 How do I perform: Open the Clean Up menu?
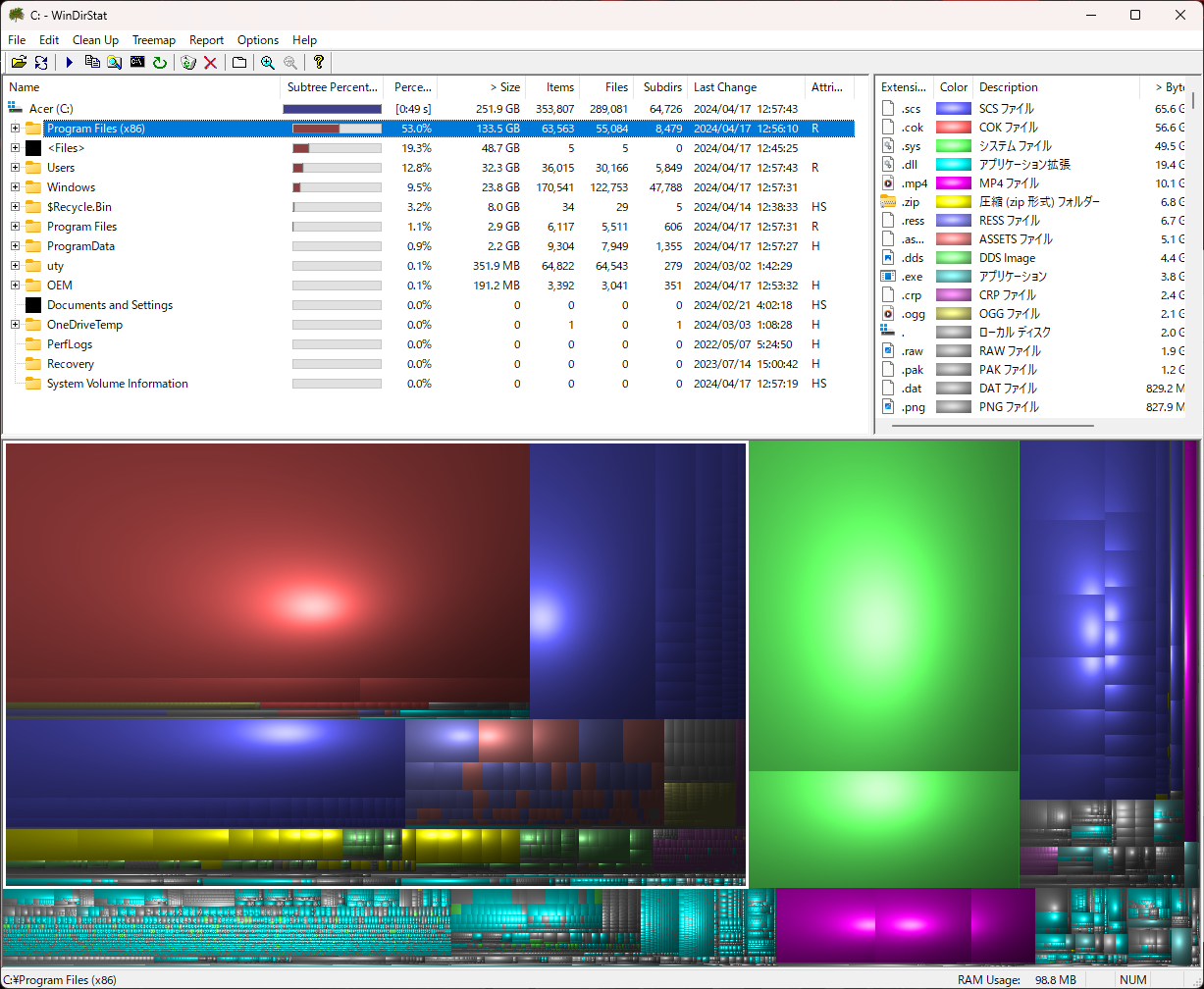(x=95, y=40)
